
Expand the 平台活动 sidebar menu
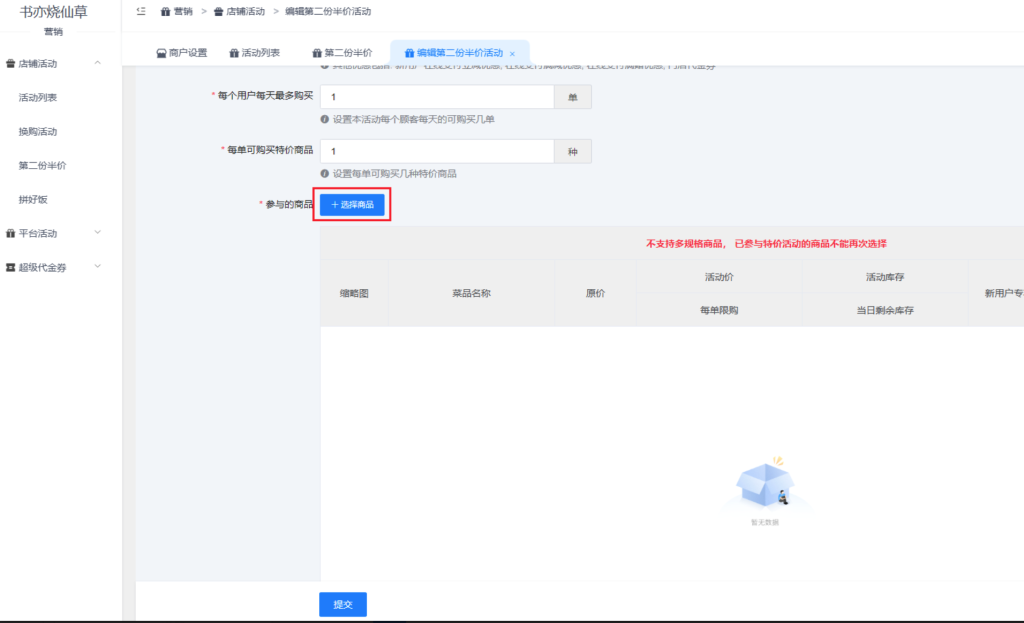[x=97, y=233]
